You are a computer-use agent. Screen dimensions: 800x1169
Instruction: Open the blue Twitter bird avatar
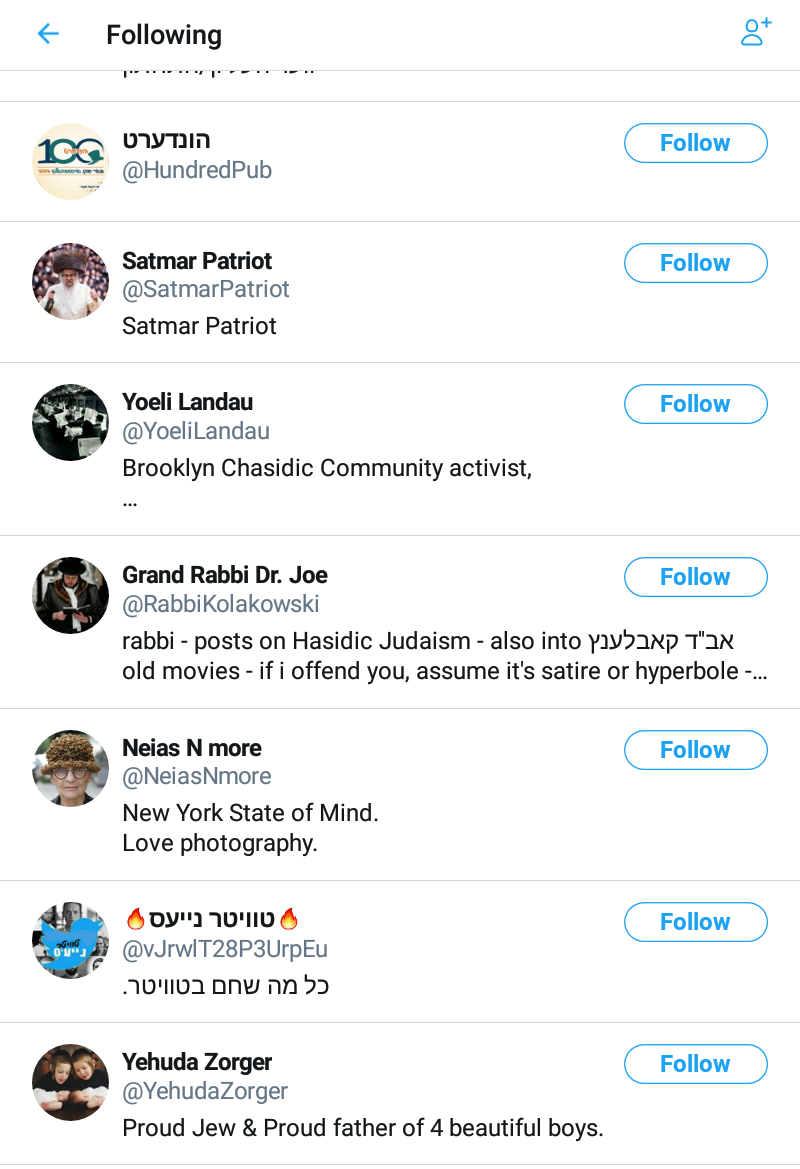tap(70, 941)
